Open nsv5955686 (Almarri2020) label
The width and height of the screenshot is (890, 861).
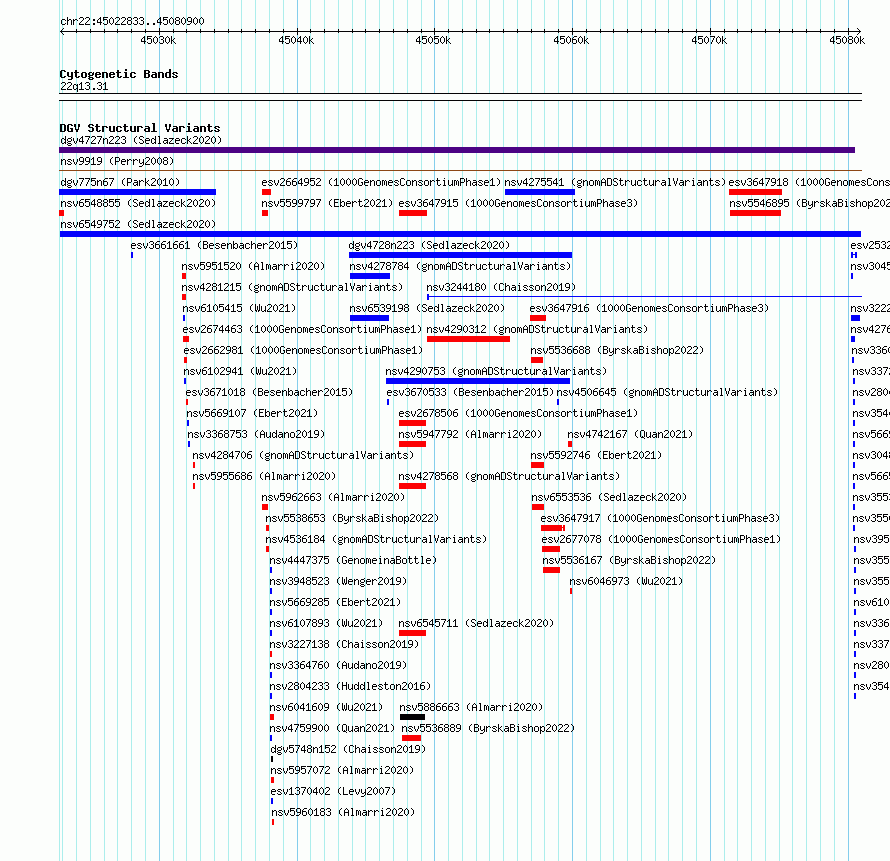pyautogui.click(x=264, y=476)
